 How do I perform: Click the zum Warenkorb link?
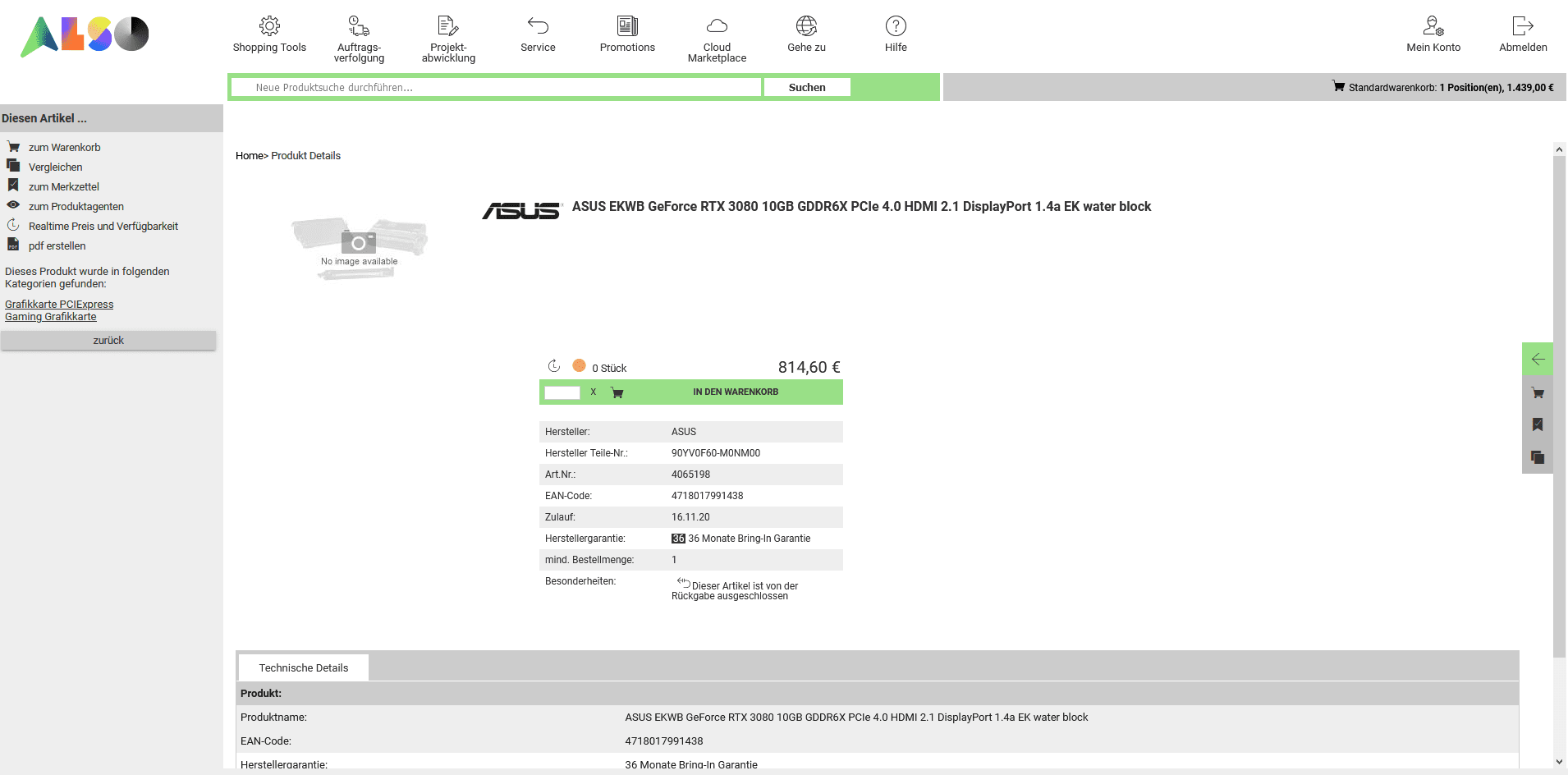pos(65,148)
